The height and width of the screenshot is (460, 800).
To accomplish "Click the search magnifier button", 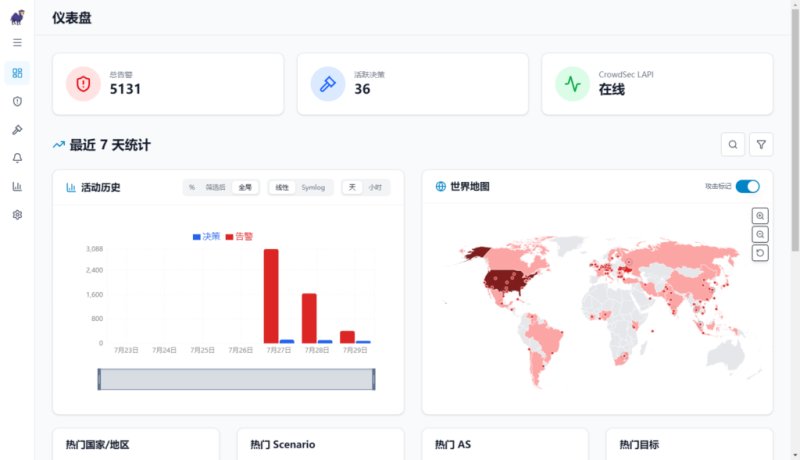I will 733,145.
